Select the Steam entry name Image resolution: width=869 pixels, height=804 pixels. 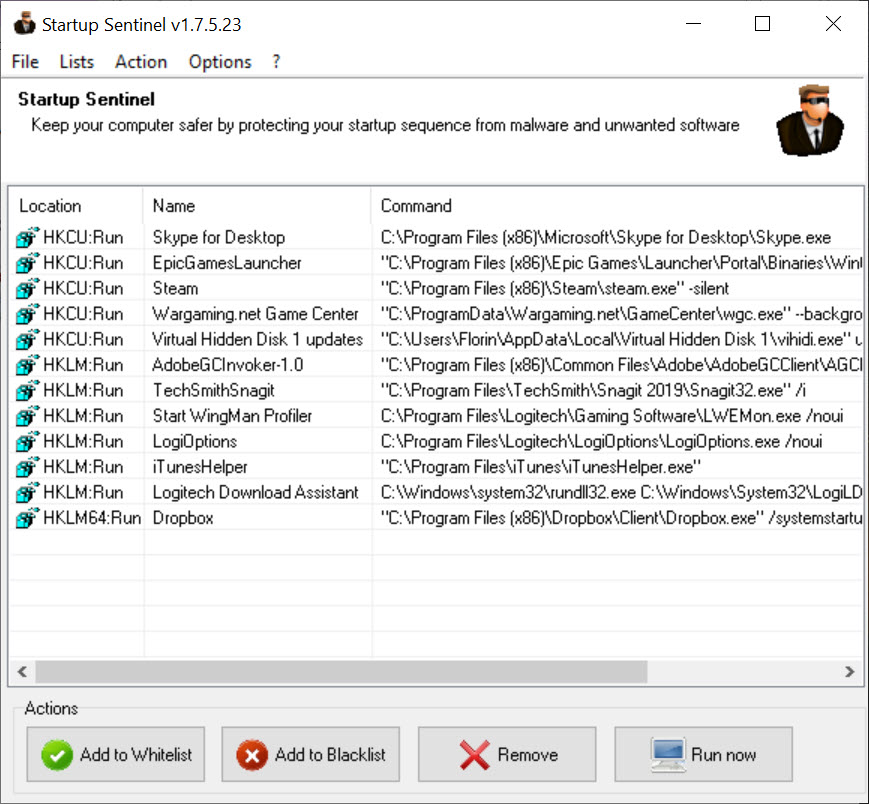(x=175, y=288)
